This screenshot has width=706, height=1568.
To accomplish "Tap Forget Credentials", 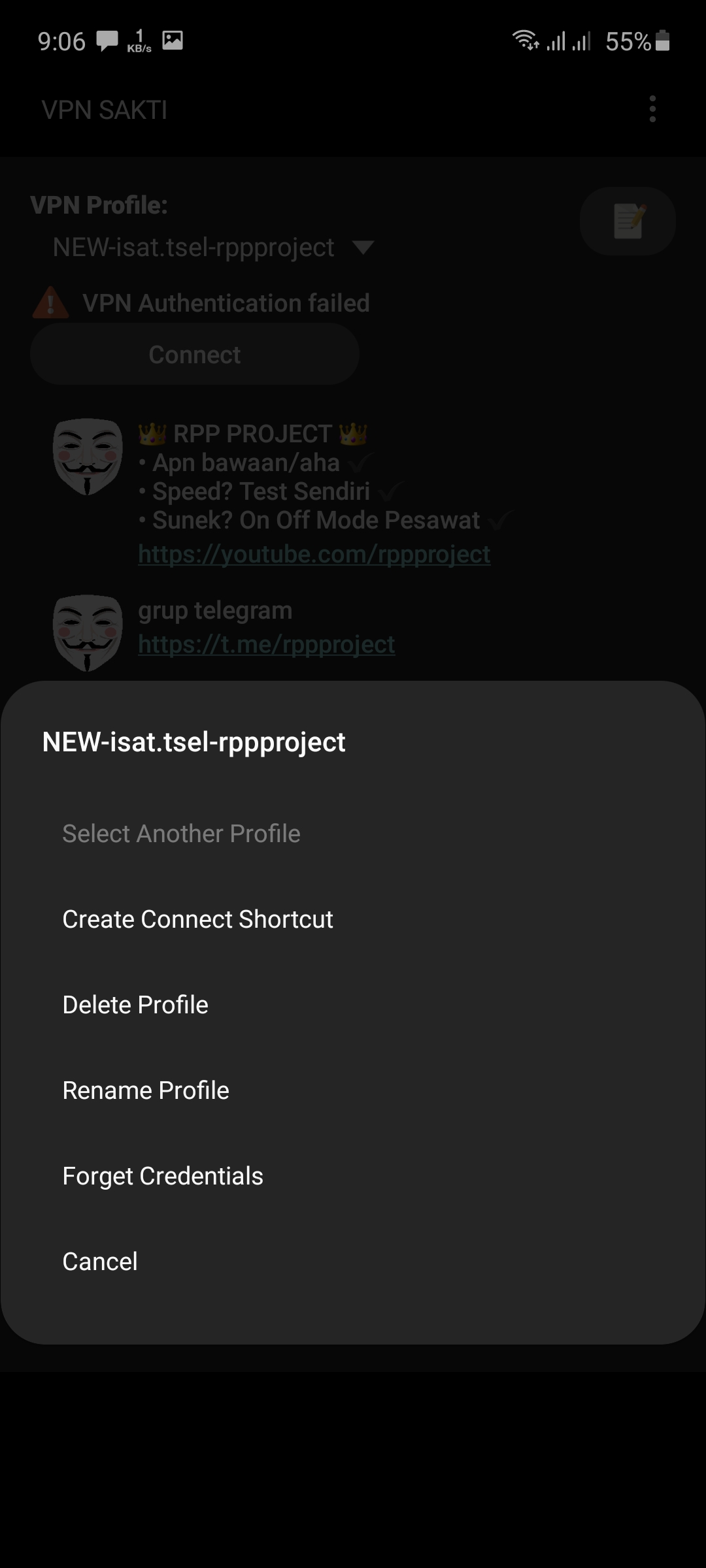I will point(163,1176).
